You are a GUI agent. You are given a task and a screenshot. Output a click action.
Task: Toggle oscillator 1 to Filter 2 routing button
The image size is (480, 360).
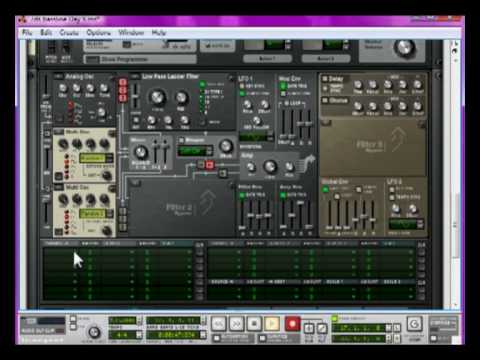click(x=123, y=211)
